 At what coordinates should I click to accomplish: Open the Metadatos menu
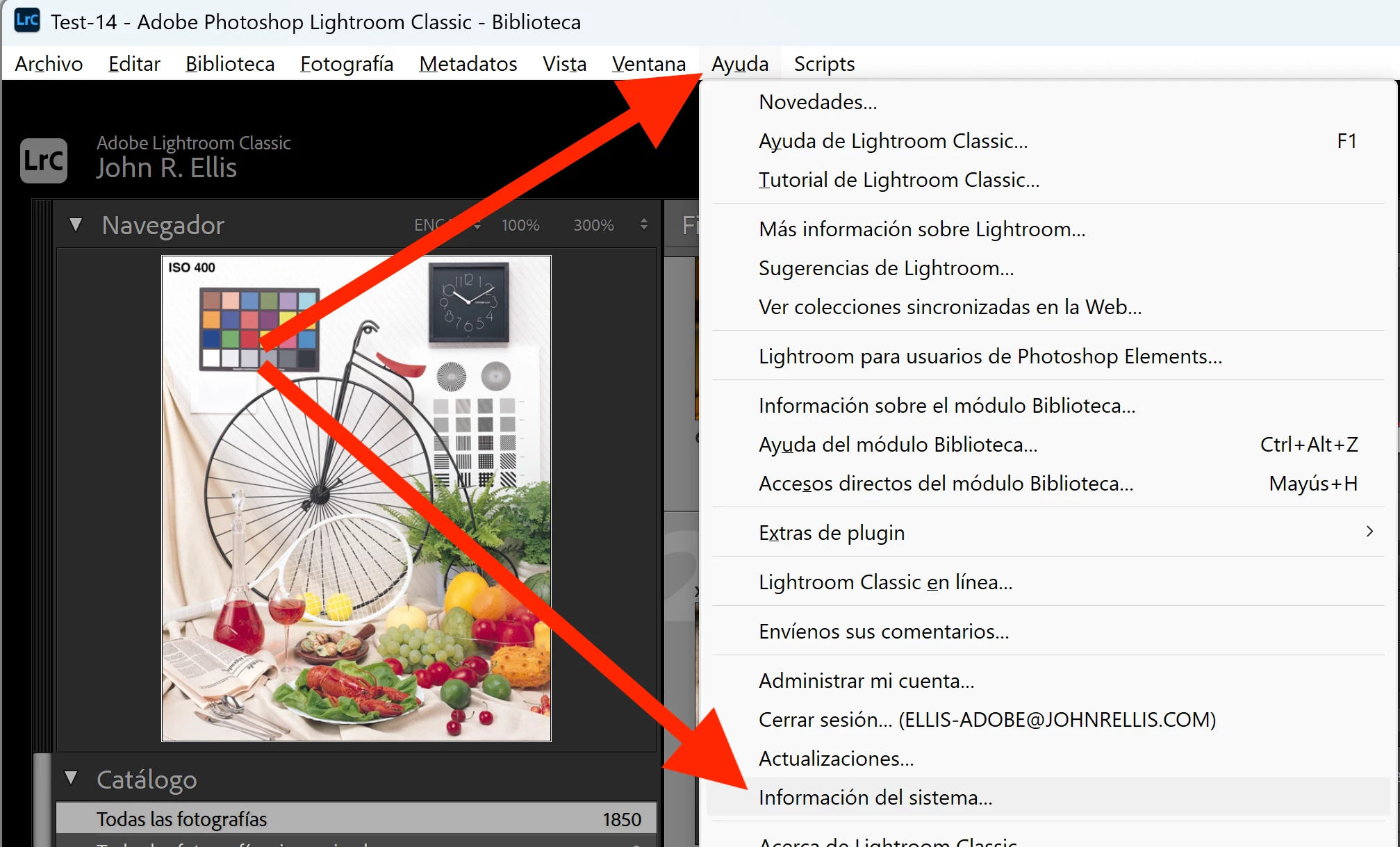point(468,64)
